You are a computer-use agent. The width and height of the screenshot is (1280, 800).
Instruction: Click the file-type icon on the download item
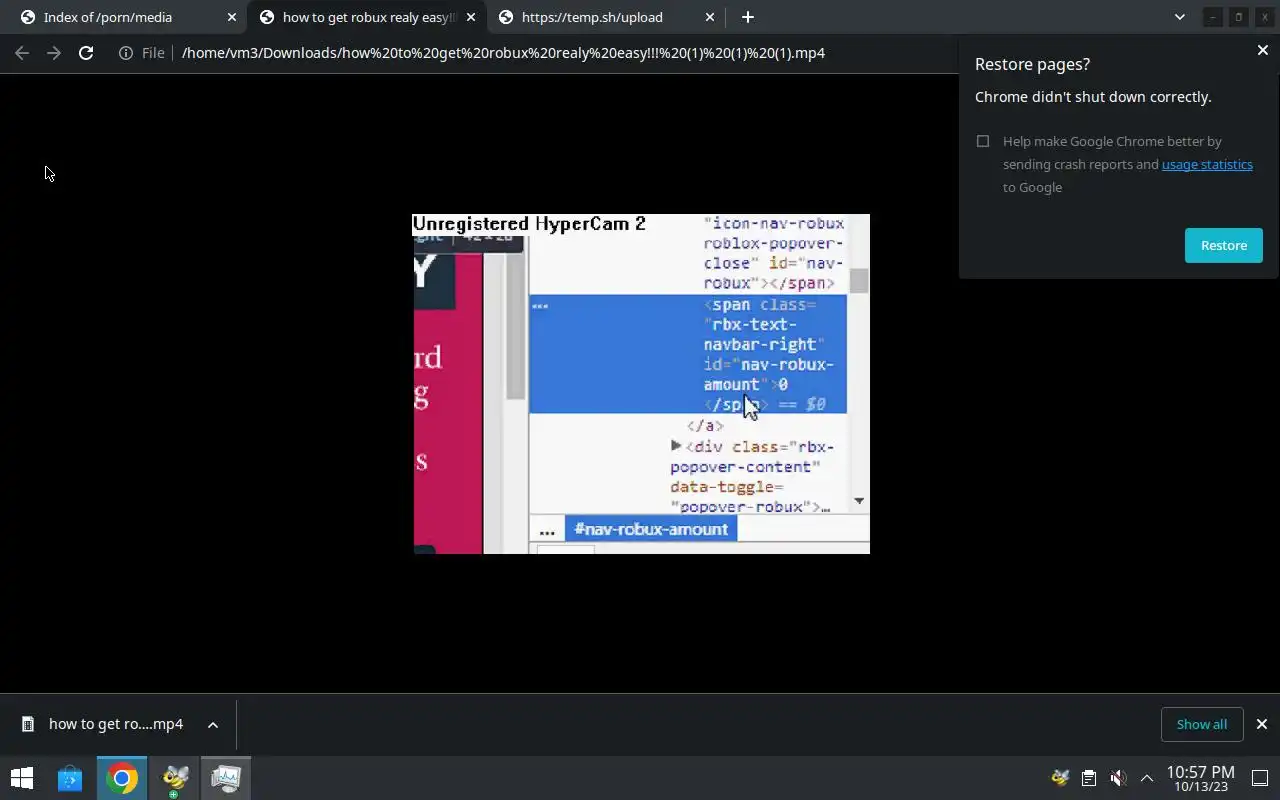tap(29, 724)
